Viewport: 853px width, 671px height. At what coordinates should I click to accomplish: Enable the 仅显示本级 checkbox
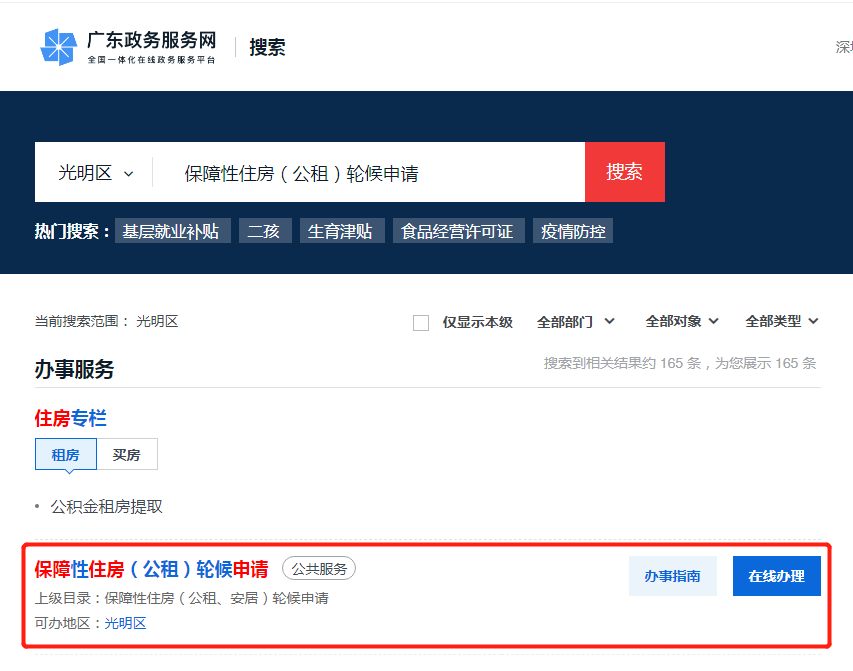point(421,322)
